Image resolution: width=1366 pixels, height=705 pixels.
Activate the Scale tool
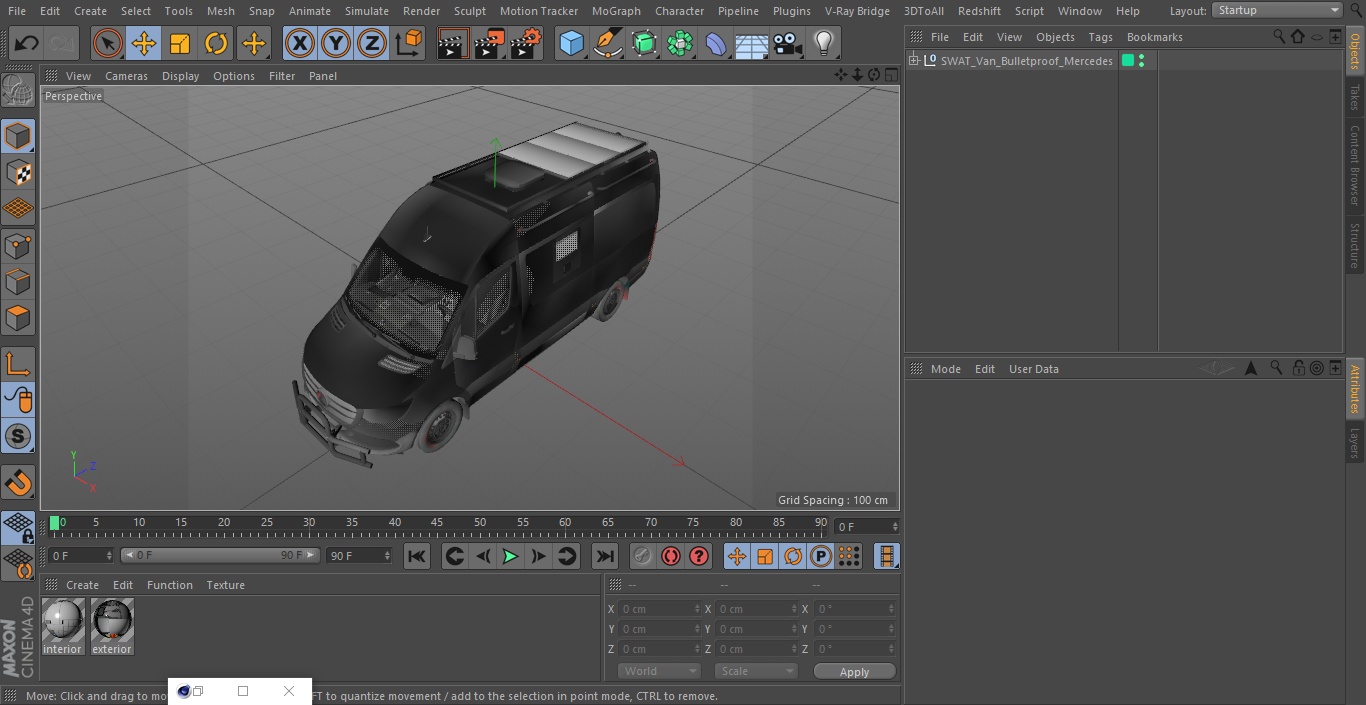tap(180, 43)
